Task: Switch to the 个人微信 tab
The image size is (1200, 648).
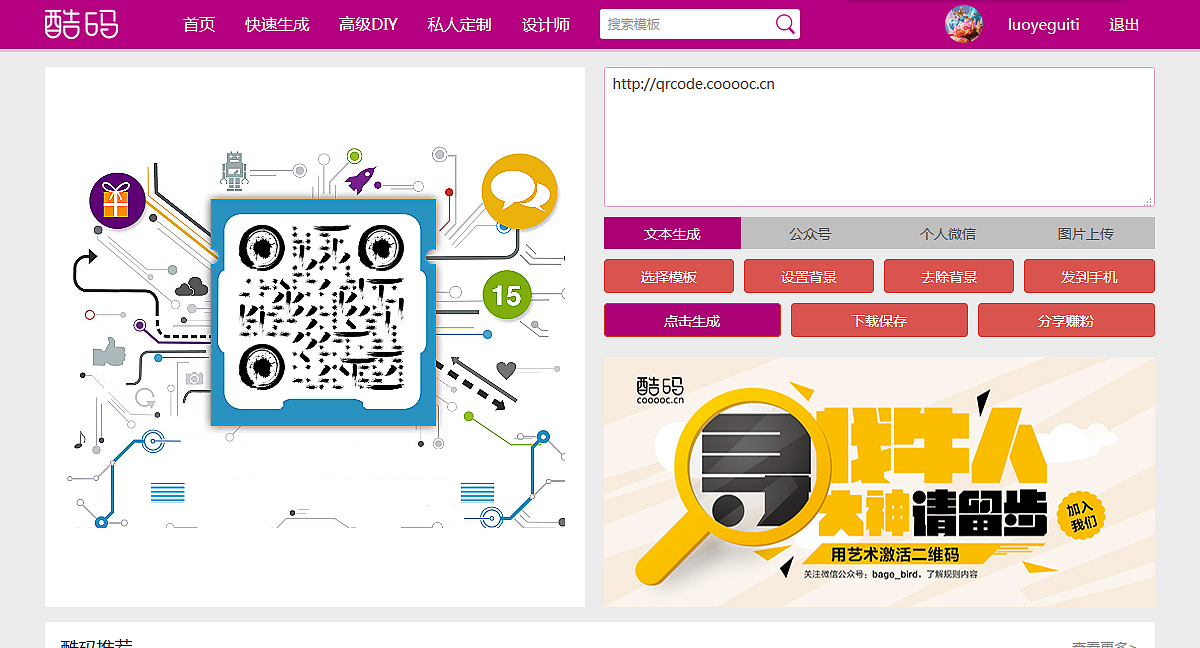Action: tap(948, 233)
